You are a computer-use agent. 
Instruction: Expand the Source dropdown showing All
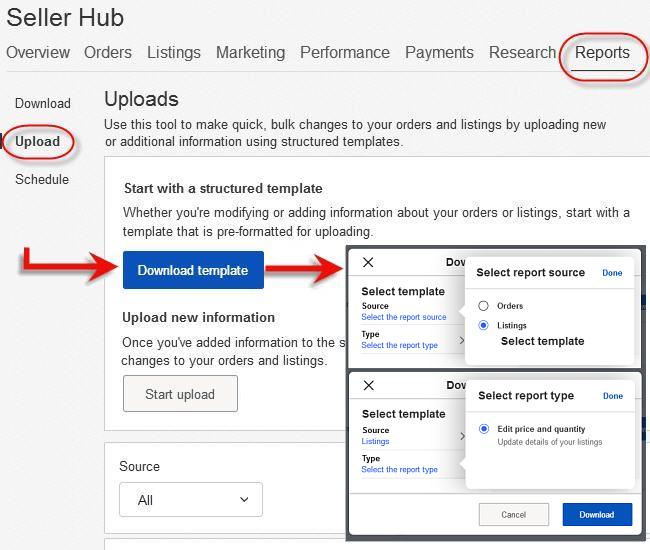click(x=191, y=499)
